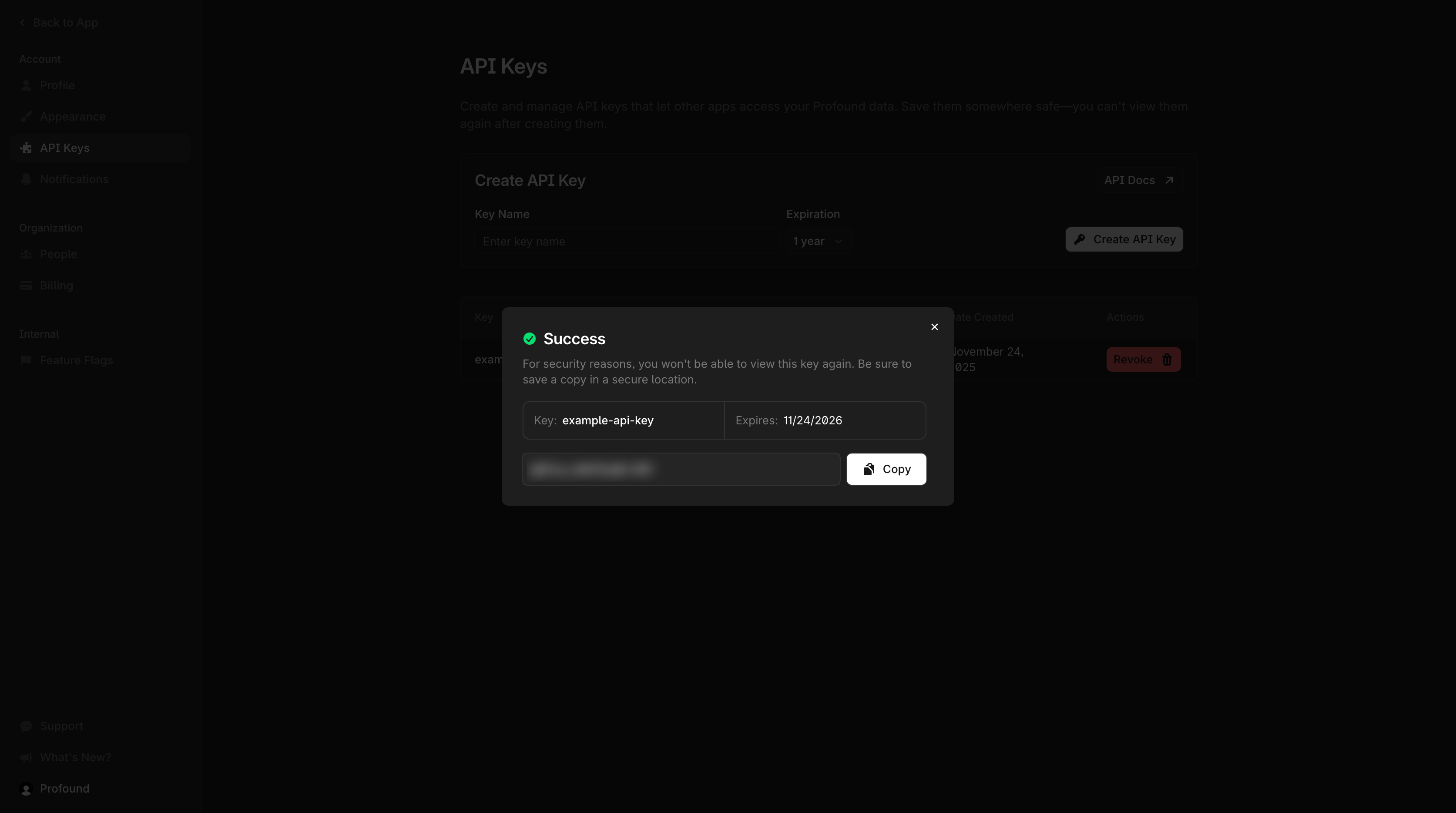Open People via the users icon

(x=26, y=254)
